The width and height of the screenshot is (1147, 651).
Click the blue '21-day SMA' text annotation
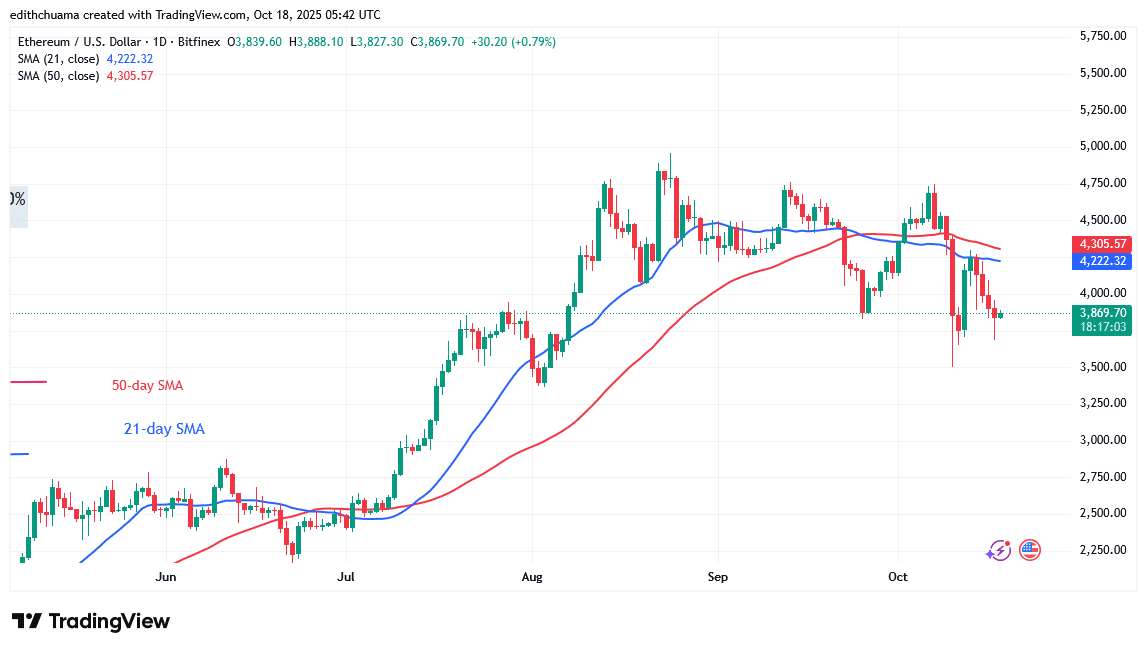point(164,429)
